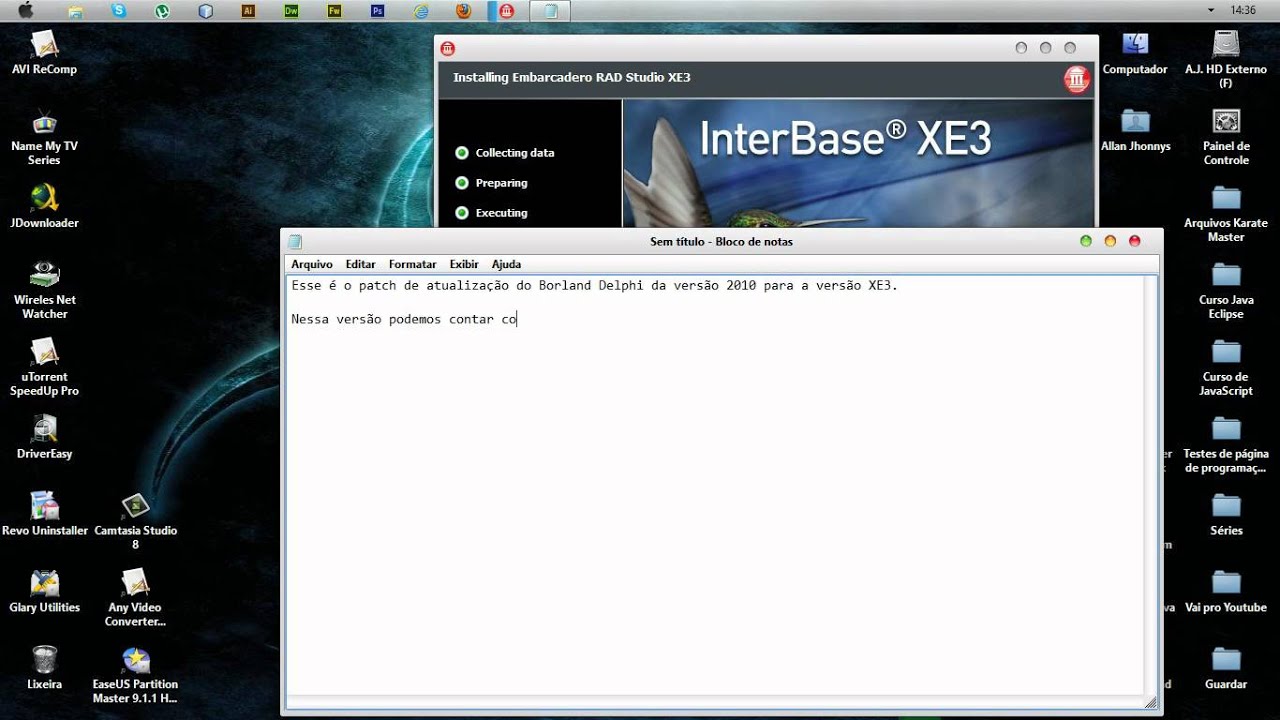The image size is (1280, 720).
Task: Launch Adobe Illustrator from the taskbar
Action: coord(248,11)
